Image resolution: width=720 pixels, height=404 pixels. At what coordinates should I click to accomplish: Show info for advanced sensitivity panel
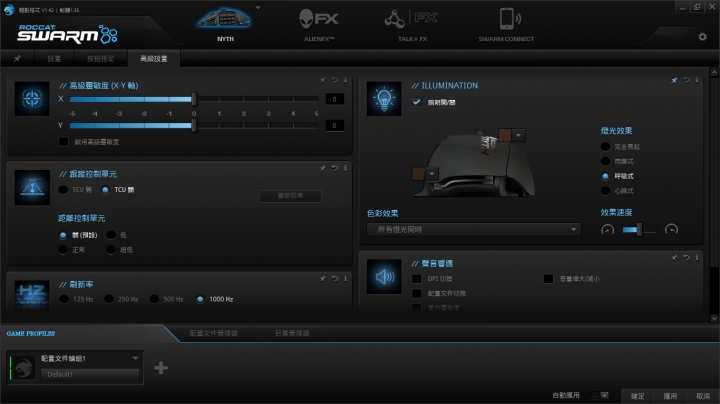coord(345,80)
